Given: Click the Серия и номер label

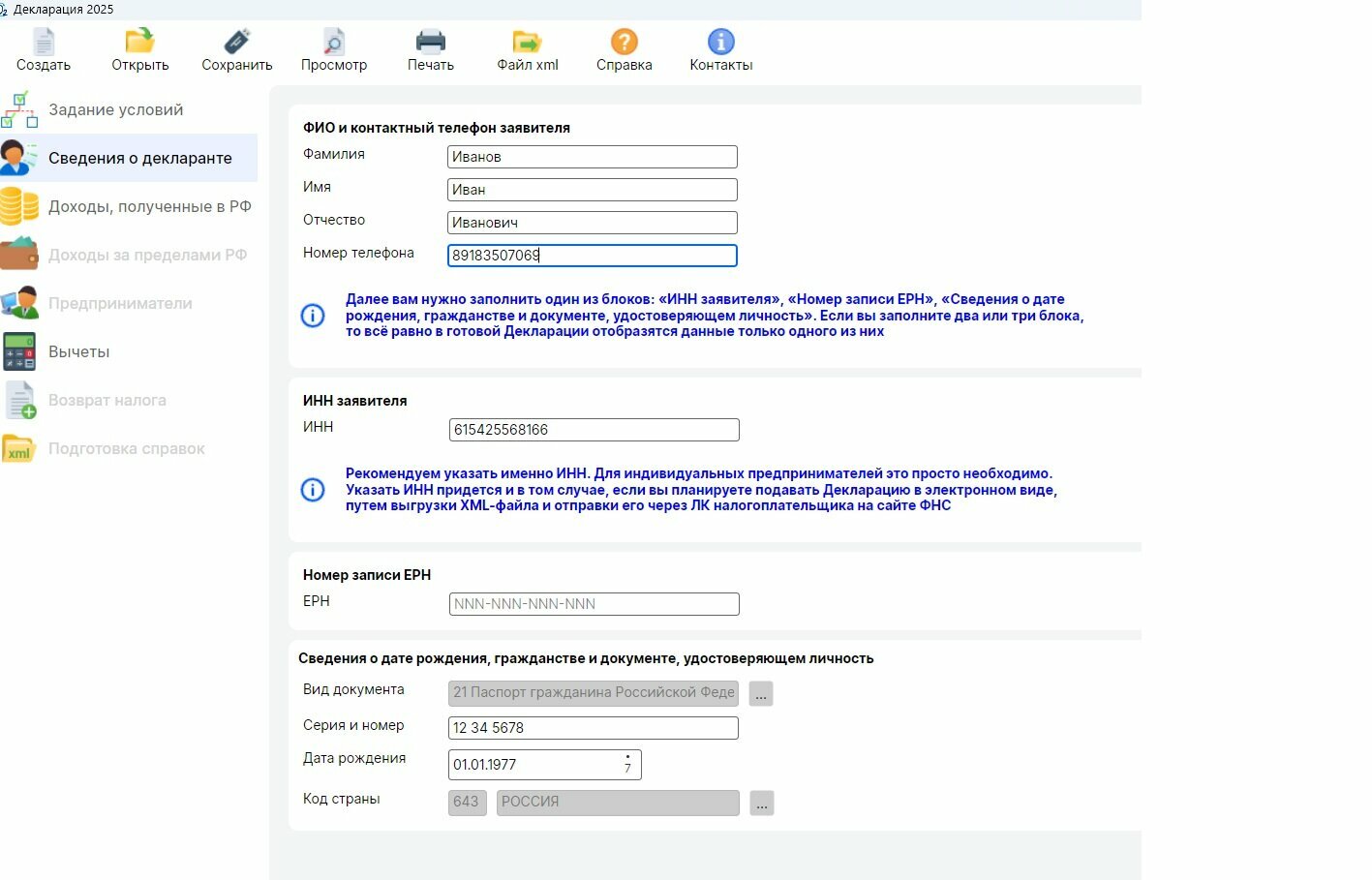Looking at the screenshot, I should click(x=353, y=725).
